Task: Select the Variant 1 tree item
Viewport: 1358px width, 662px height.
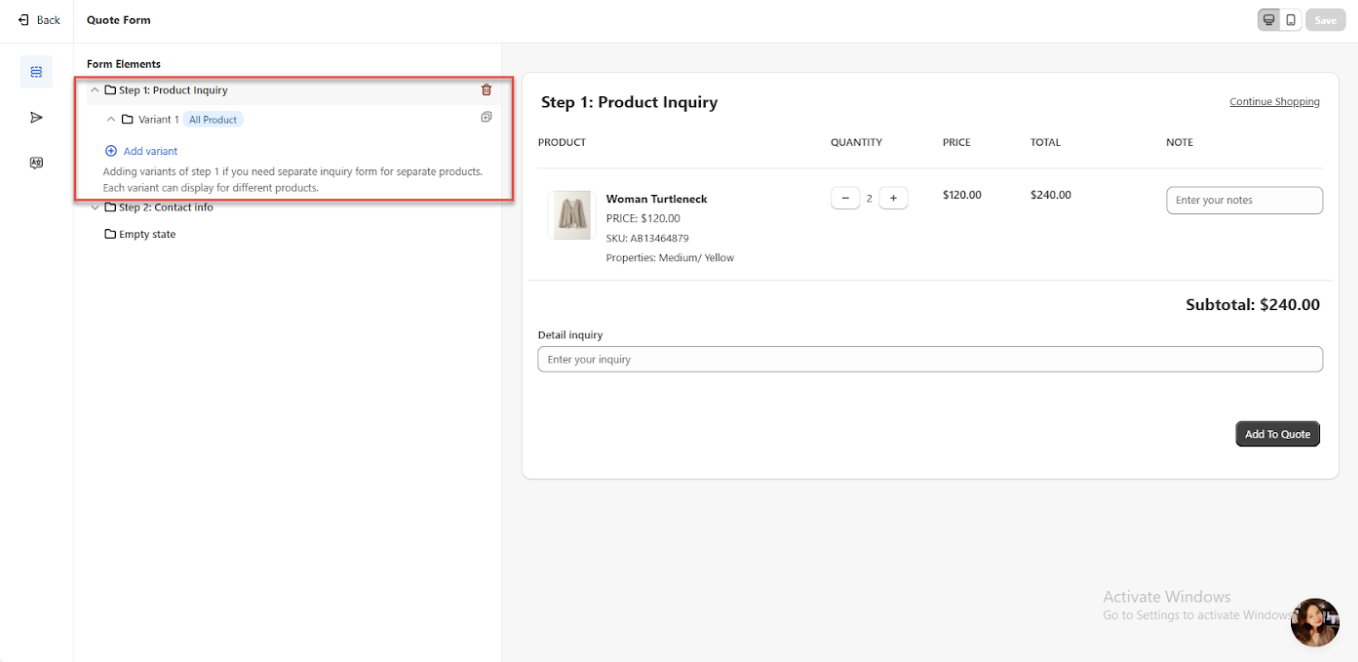Action: (158, 120)
